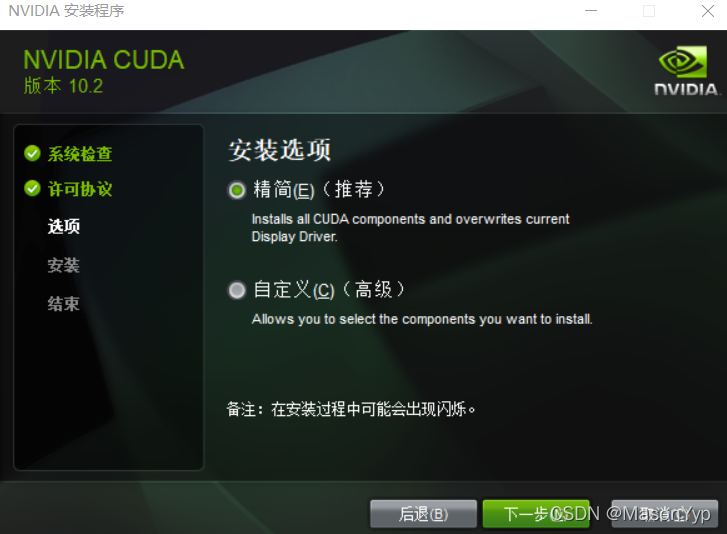727x534 pixels.
Task: Click the green checkmark beside 系统检查
Action: [32, 153]
